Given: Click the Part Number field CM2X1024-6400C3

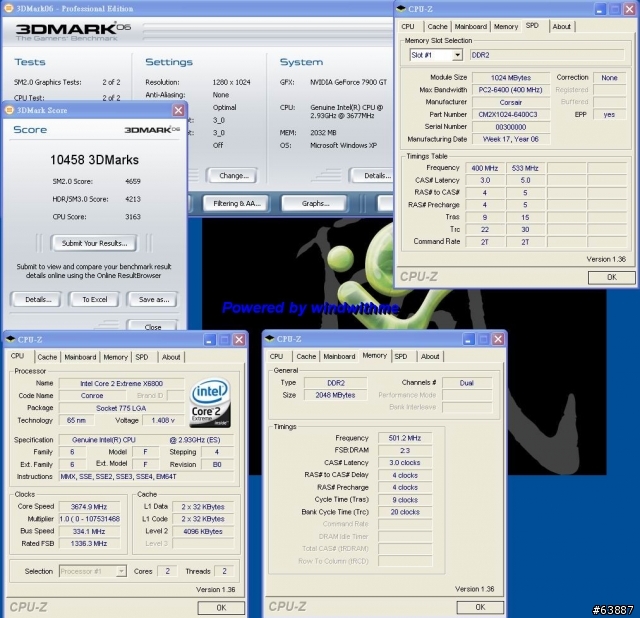Looking at the screenshot, I should coord(511,115).
